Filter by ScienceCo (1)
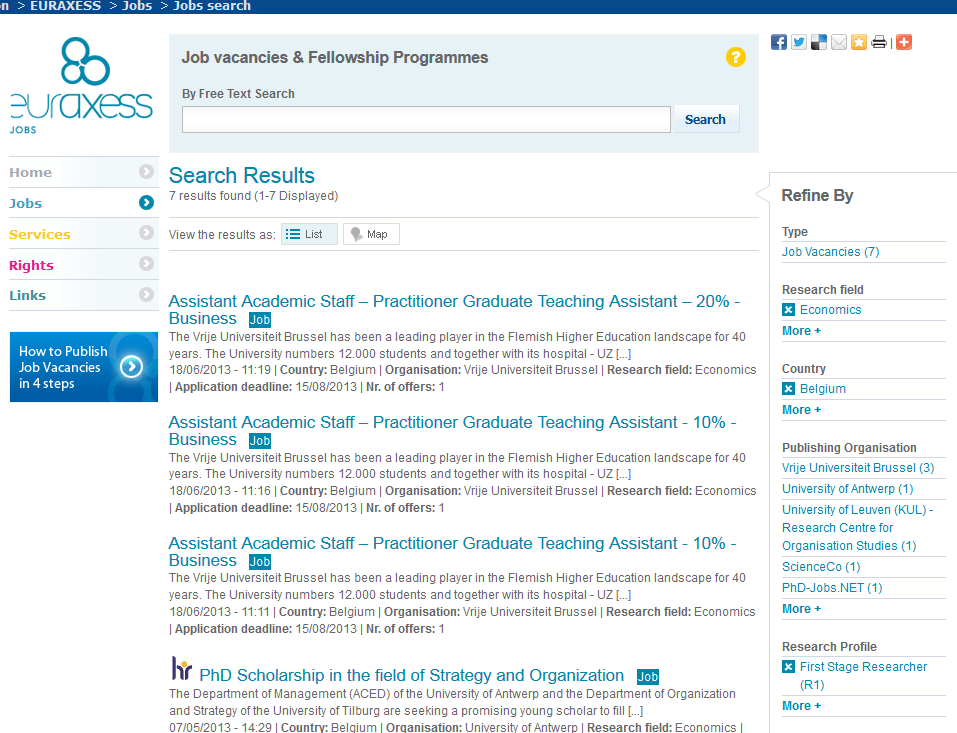957x733 pixels. click(x=821, y=566)
